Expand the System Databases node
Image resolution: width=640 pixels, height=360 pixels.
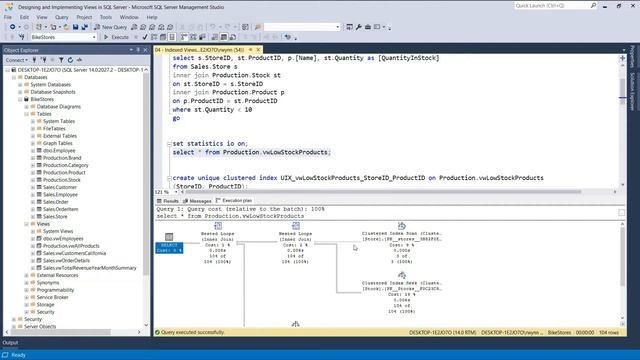[20, 84]
